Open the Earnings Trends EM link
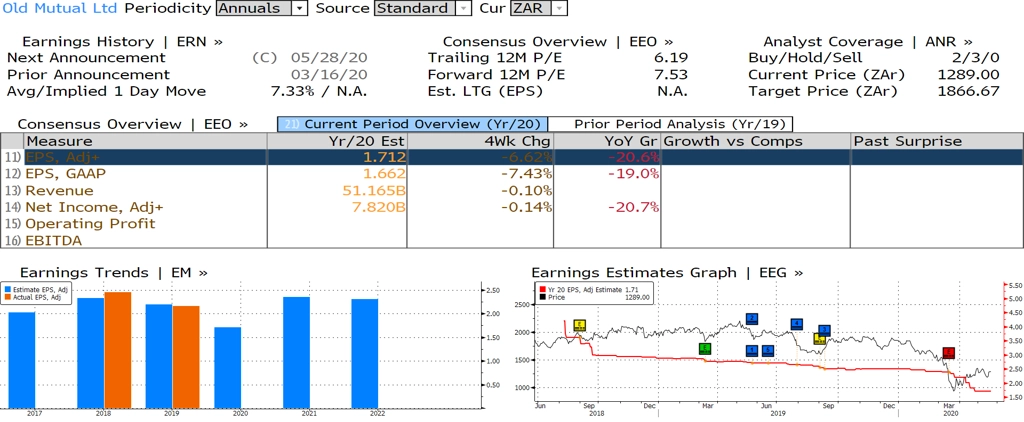Viewport: 1024px width, 422px height. click(114, 272)
